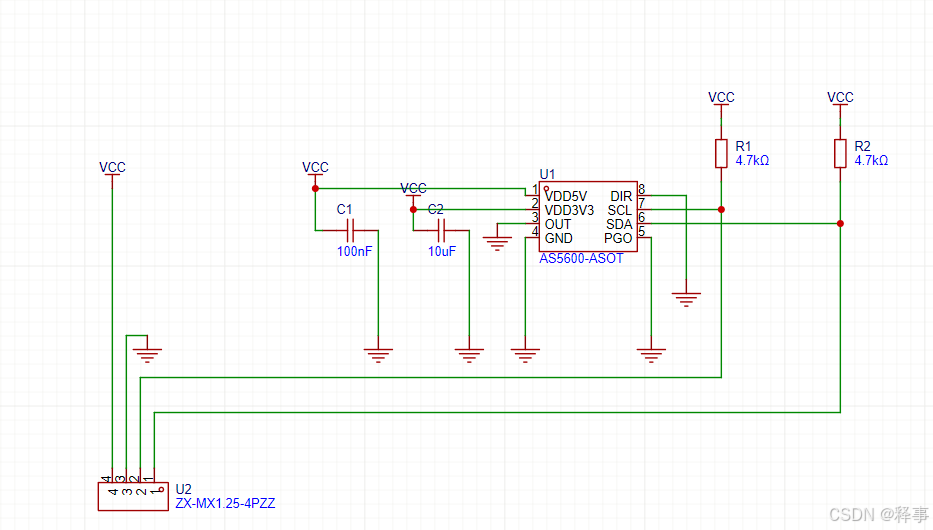
Task: Click the VDD5V pin label
Action: click(x=566, y=196)
